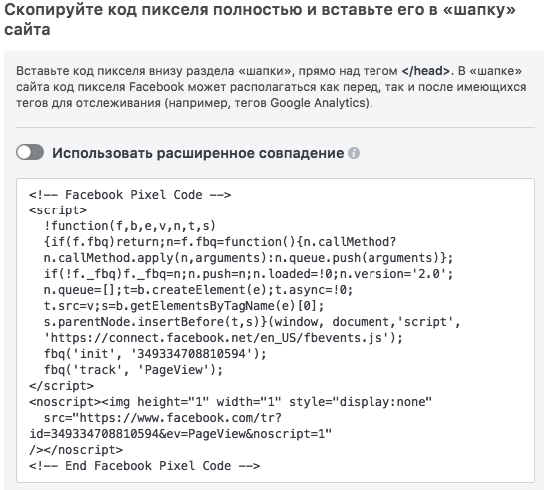The height and width of the screenshot is (490, 544).
Task: Click the noscript img height line
Action: click(x=230, y=402)
